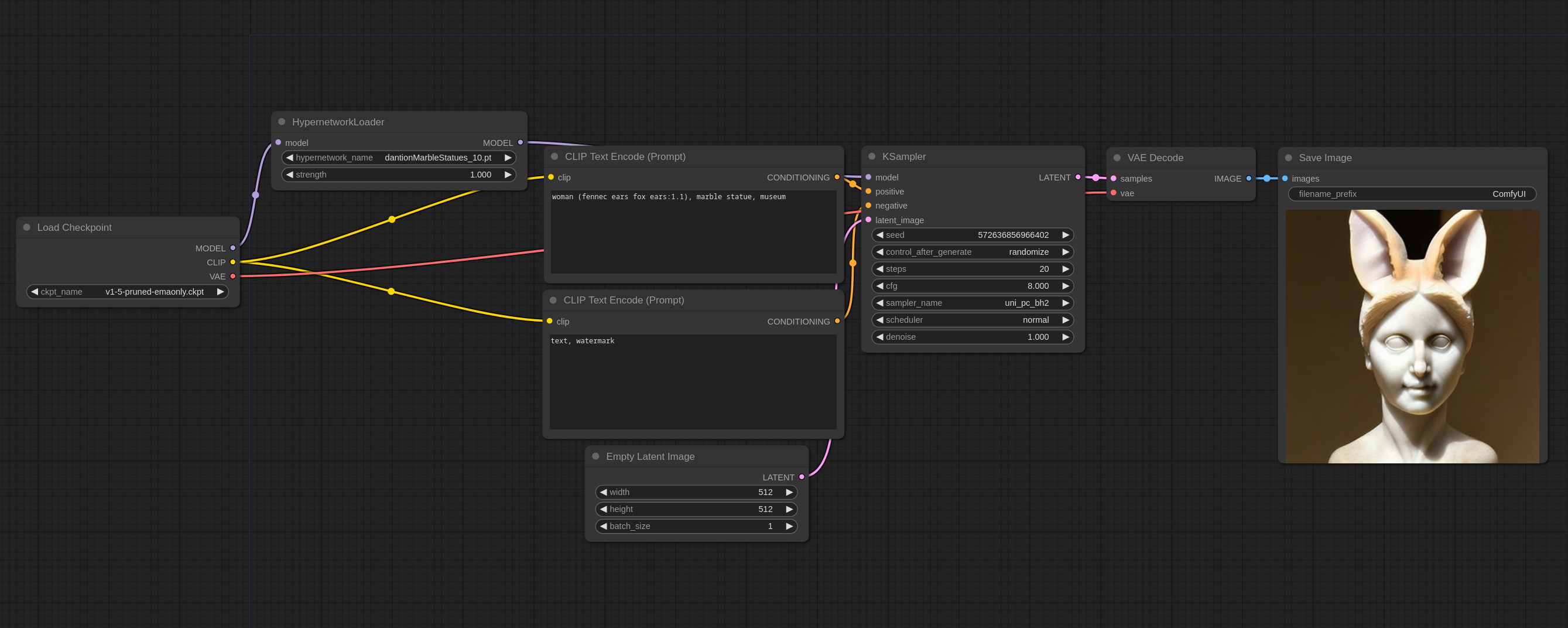
Task: Click the negative input port on KSampler
Action: point(869,205)
